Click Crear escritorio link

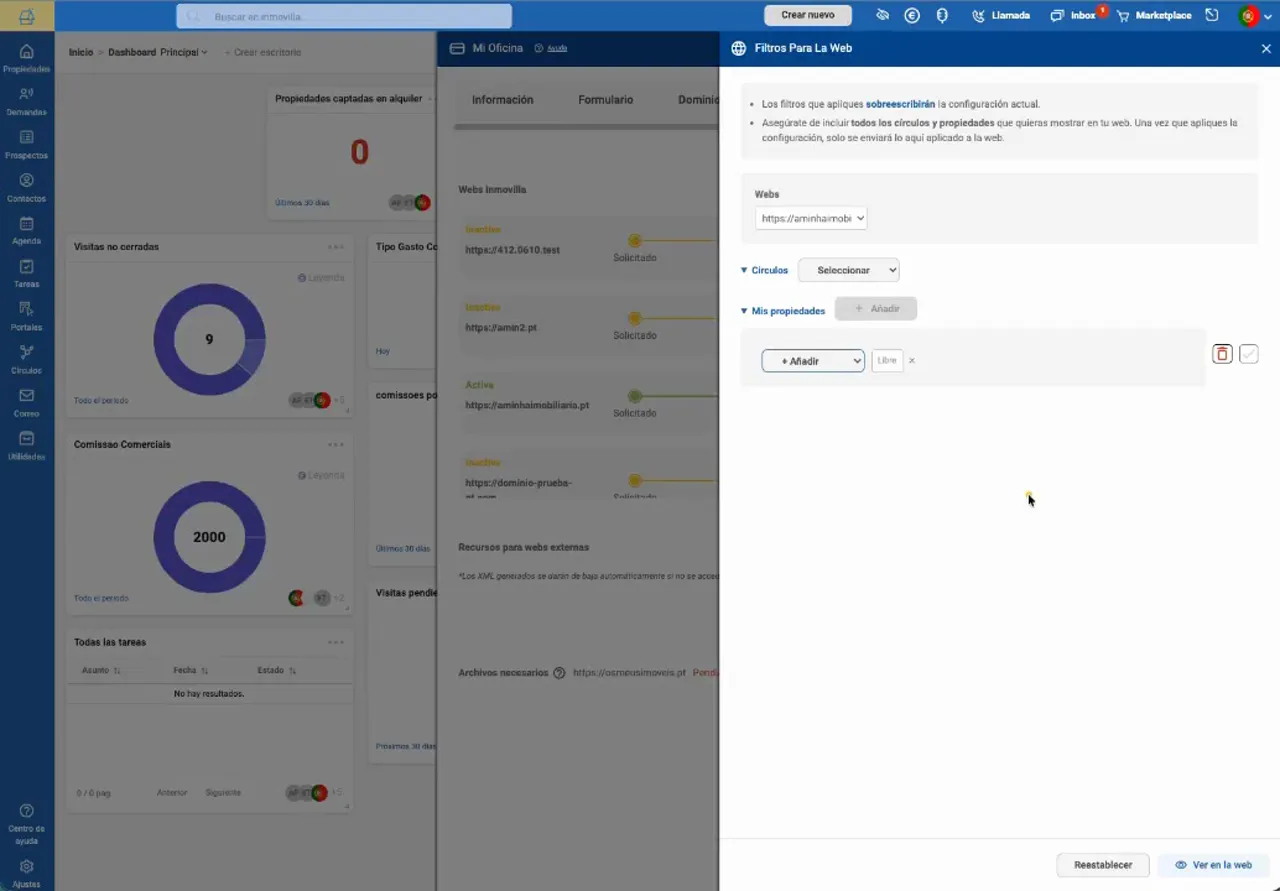(x=263, y=52)
